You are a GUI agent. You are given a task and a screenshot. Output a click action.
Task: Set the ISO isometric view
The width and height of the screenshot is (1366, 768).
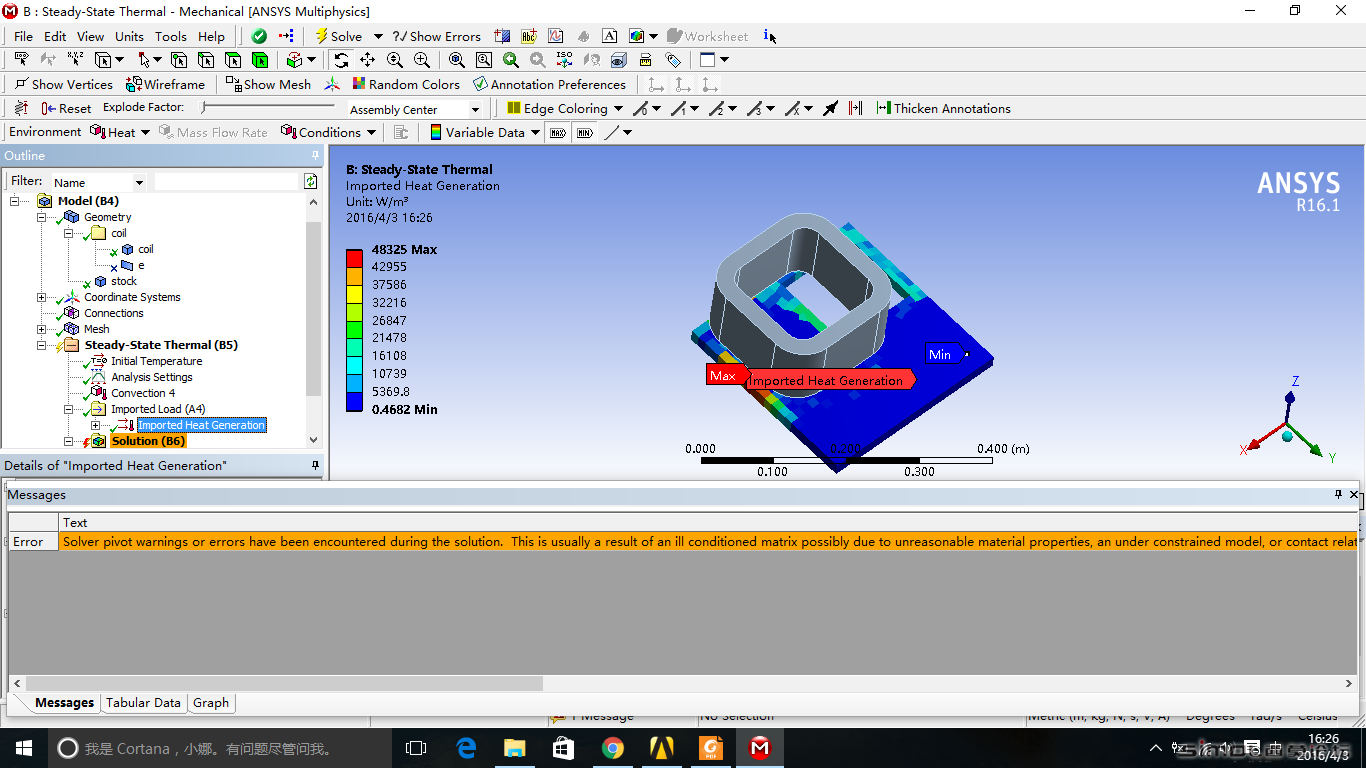point(565,60)
